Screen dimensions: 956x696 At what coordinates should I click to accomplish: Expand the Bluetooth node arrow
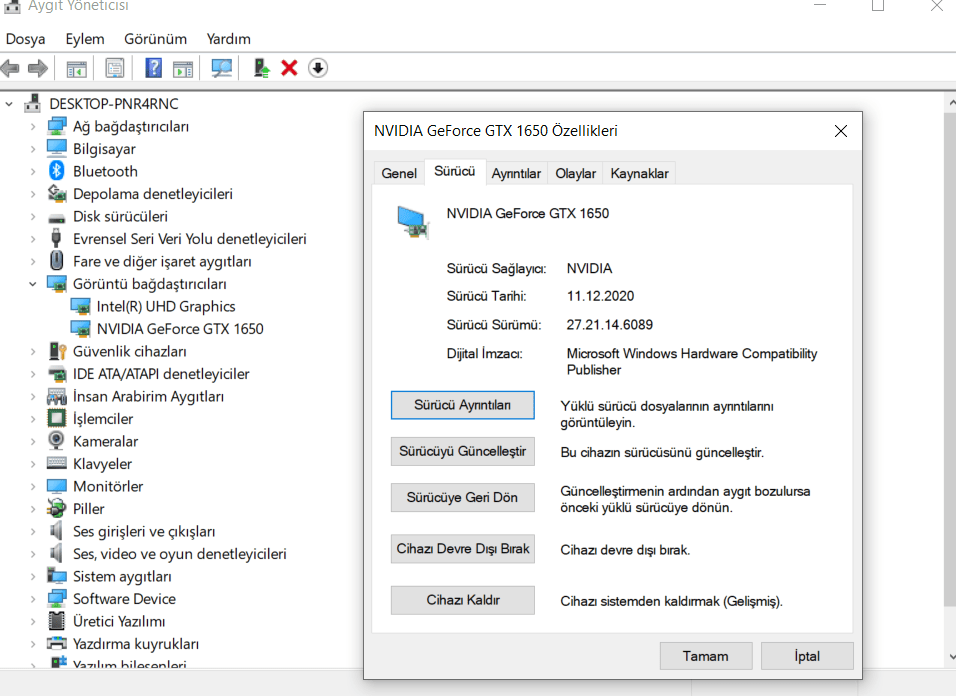point(33,172)
